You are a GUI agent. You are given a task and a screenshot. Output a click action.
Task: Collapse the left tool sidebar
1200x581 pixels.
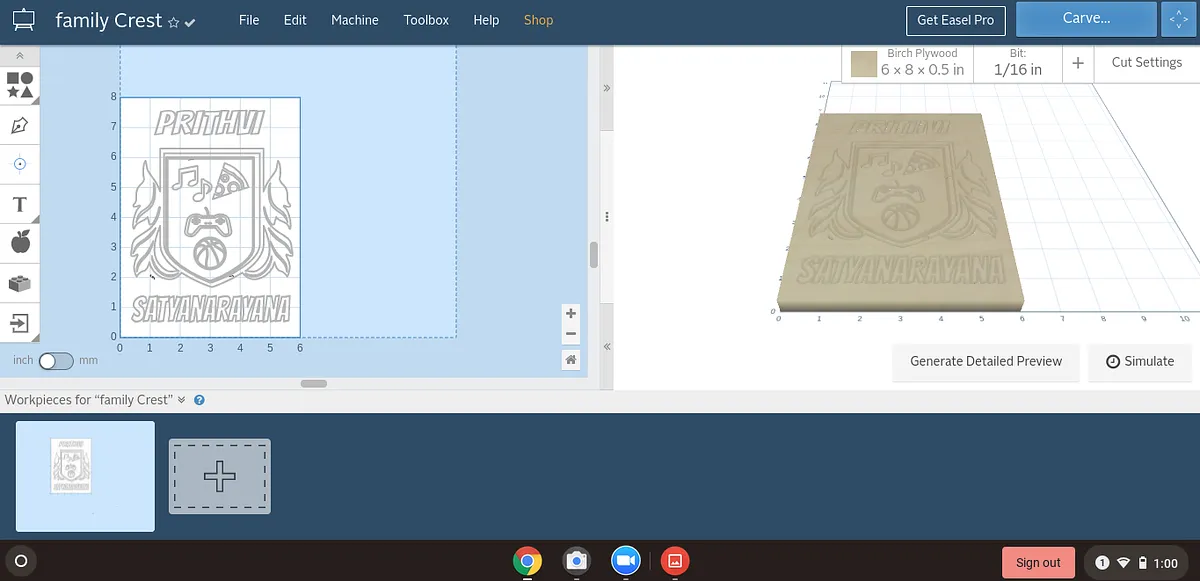19,56
